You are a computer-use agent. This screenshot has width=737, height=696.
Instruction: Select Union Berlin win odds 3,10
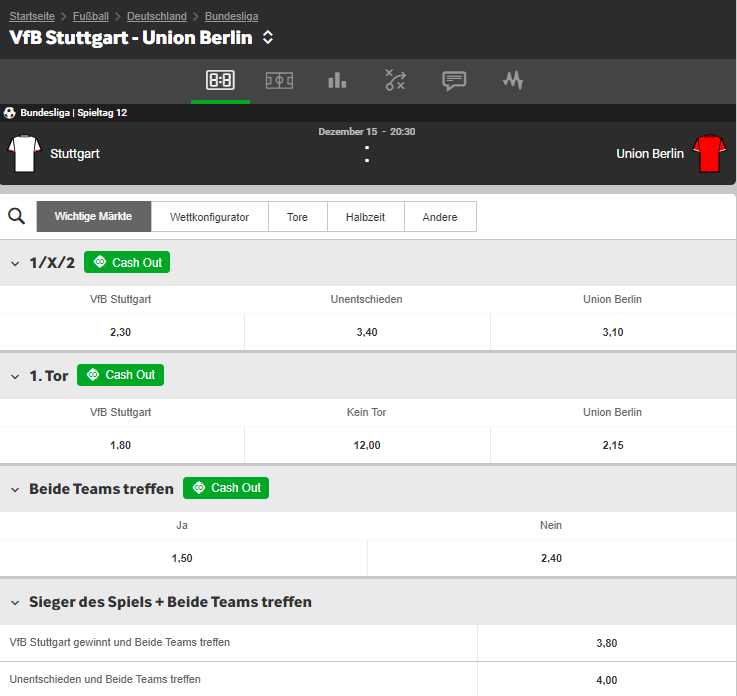(613, 332)
